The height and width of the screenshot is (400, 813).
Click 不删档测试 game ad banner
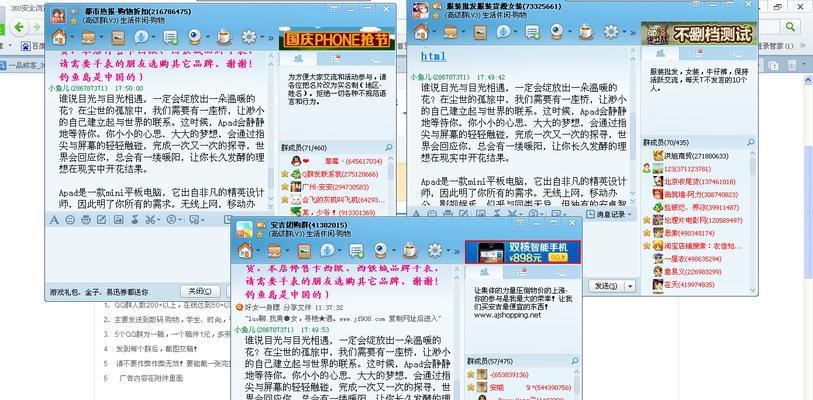click(698, 33)
